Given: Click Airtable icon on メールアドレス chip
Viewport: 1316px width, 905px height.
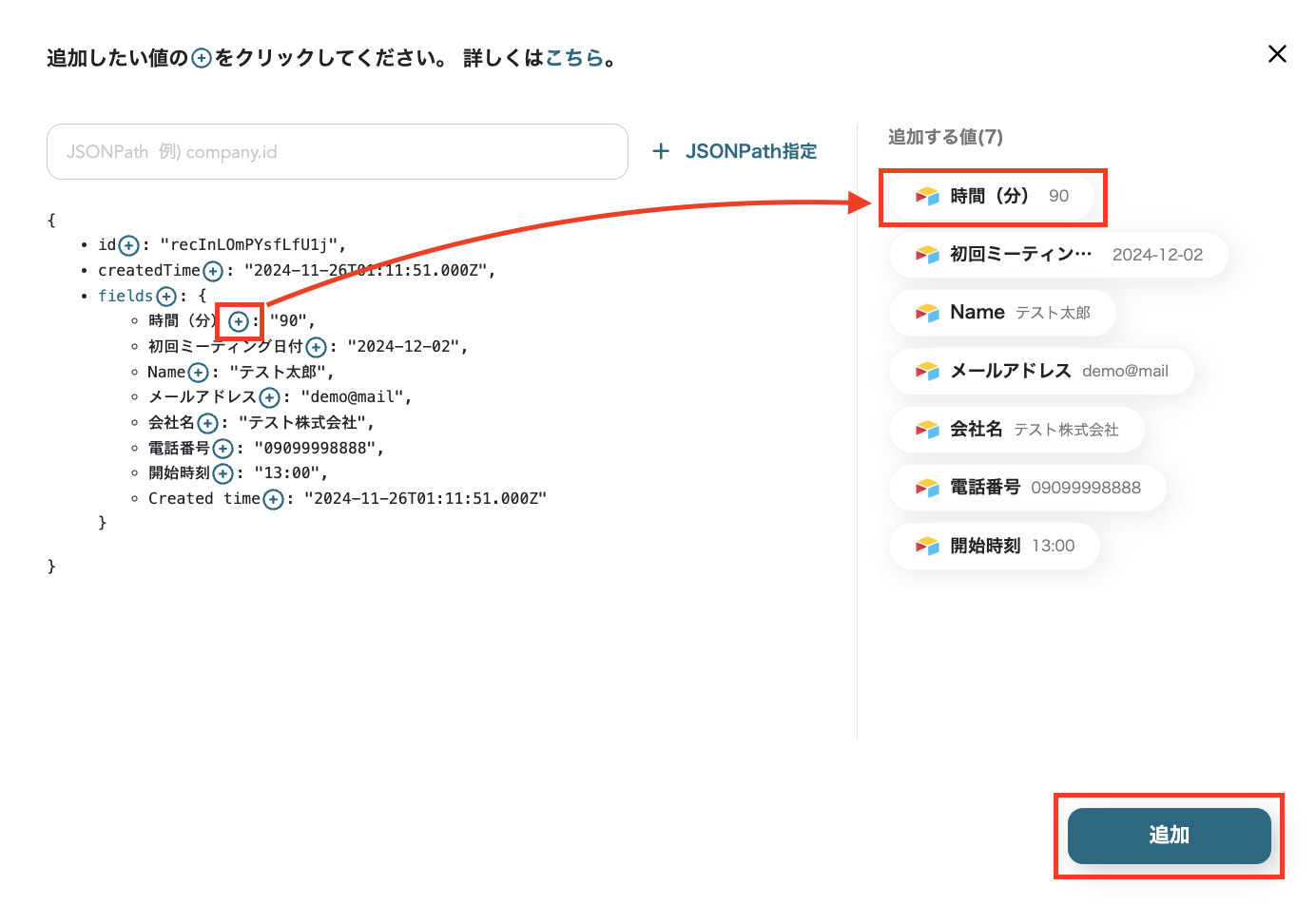Looking at the screenshot, I should tap(927, 371).
